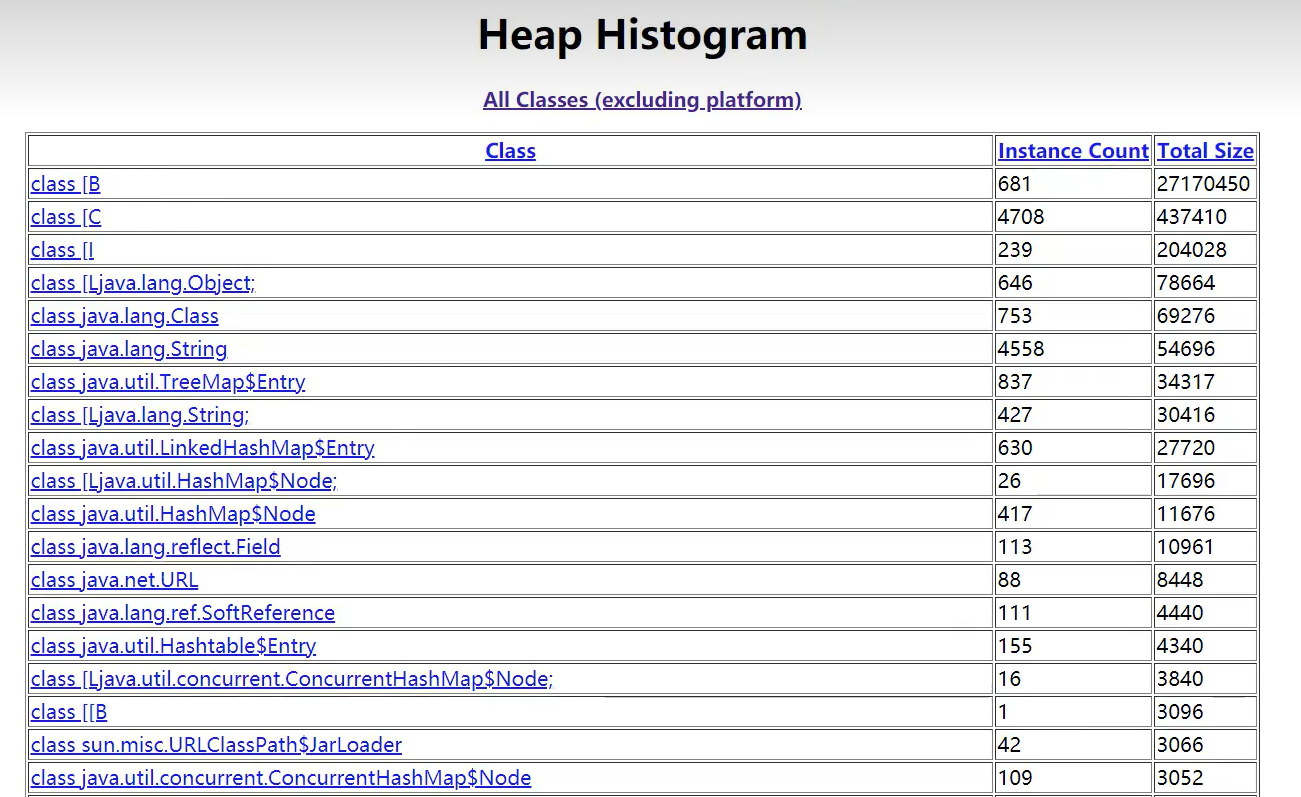Click the Heap Histogram page heading
Image resolution: width=1301 pixels, height=797 pixels.
[x=642, y=35]
